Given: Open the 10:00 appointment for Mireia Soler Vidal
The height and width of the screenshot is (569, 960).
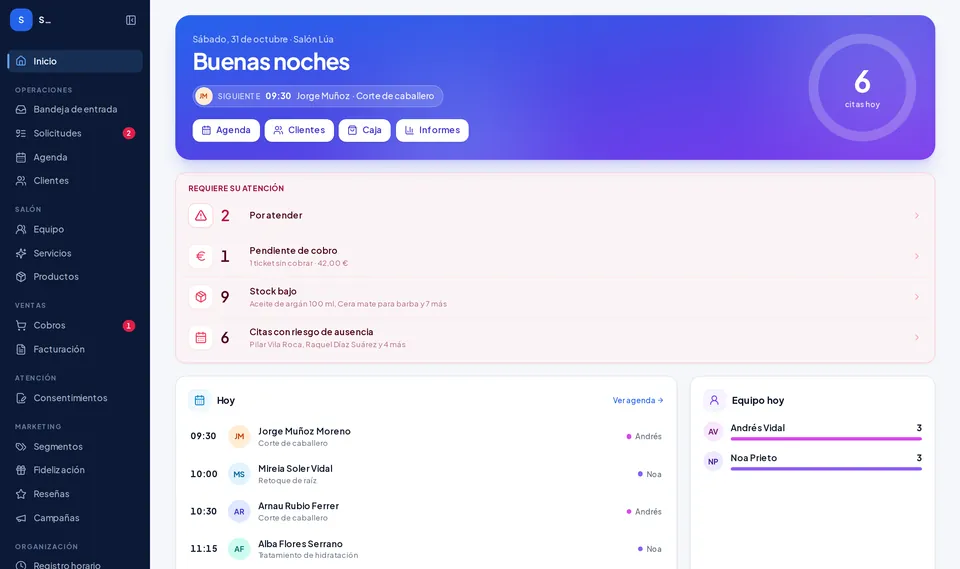Looking at the screenshot, I should (426, 474).
